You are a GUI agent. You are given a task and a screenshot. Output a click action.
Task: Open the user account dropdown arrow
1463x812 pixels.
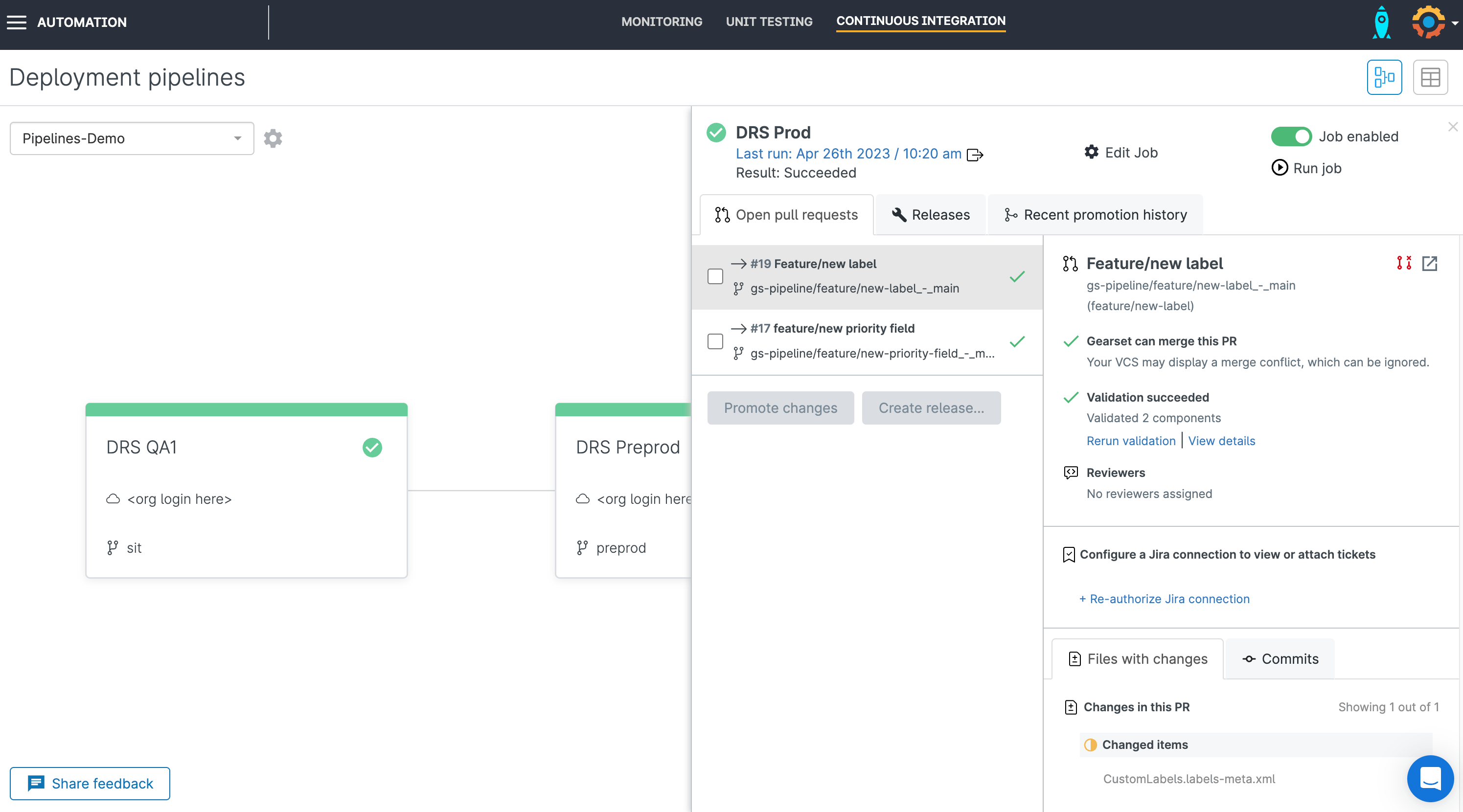point(1455,23)
